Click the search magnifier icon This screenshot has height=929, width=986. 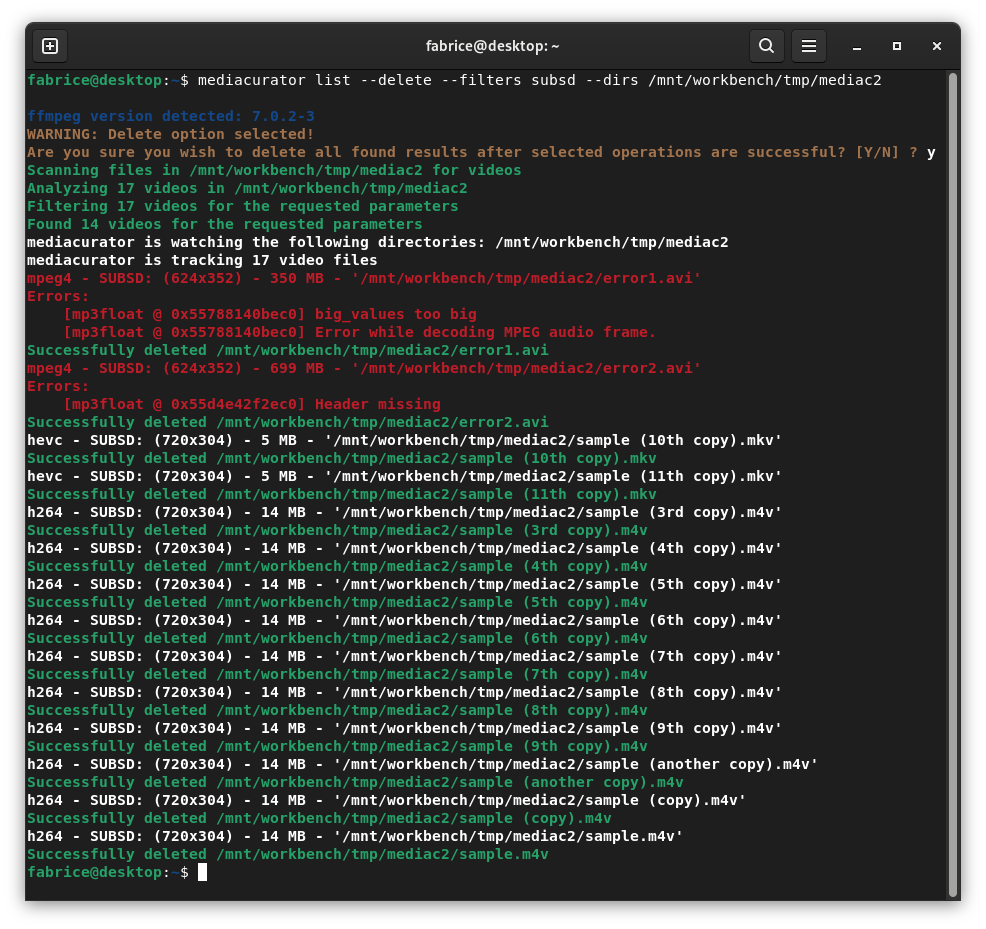766,46
